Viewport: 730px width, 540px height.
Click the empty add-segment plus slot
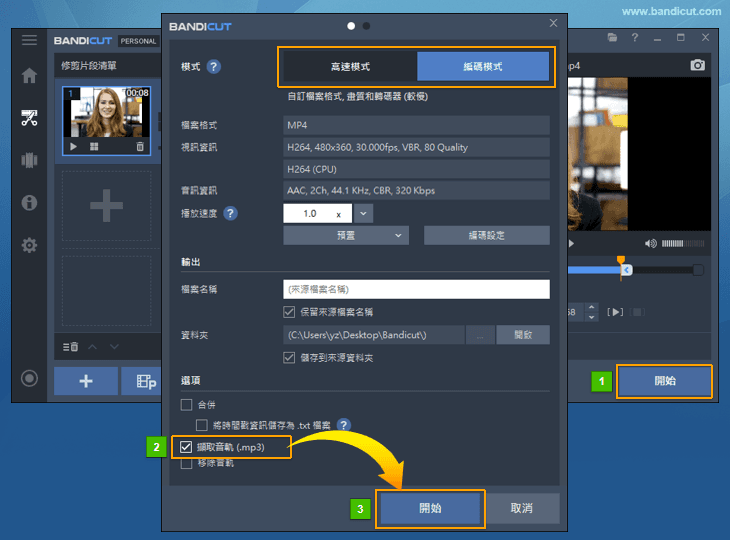coord(107,205)
